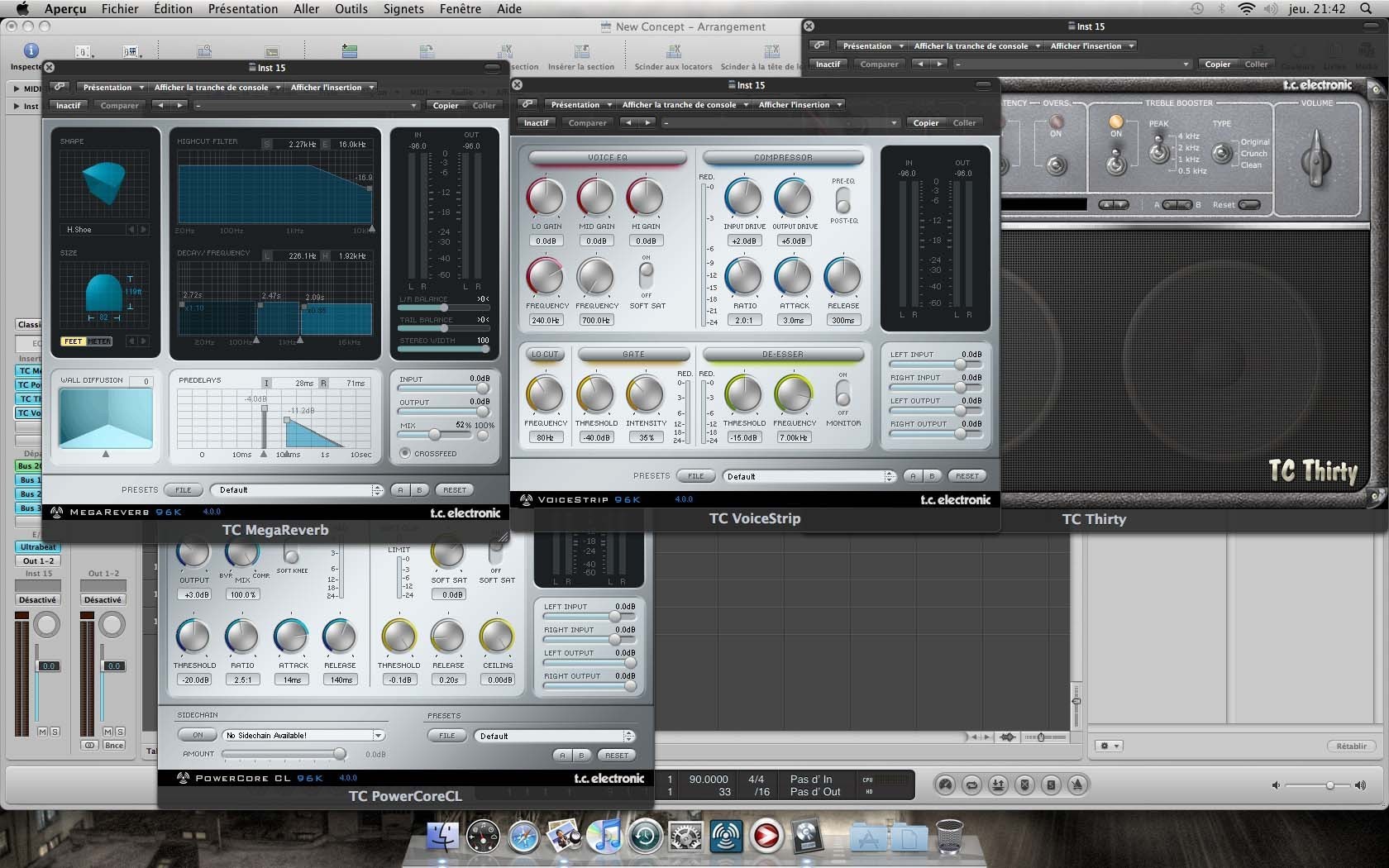Open Finder from the Dock
Screen dimensions: 1389x868
tap(443, 837)
